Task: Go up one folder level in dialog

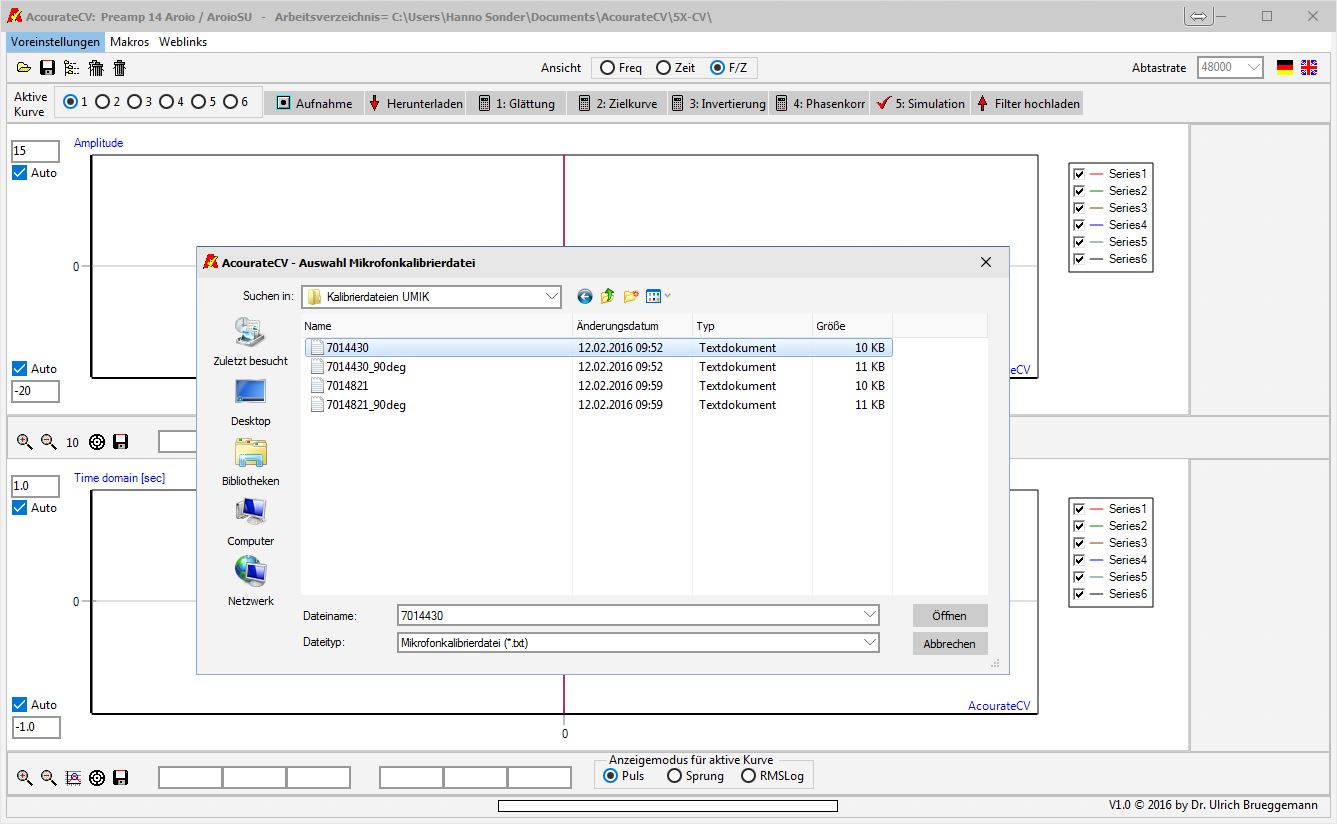Action: coord(607,296)
